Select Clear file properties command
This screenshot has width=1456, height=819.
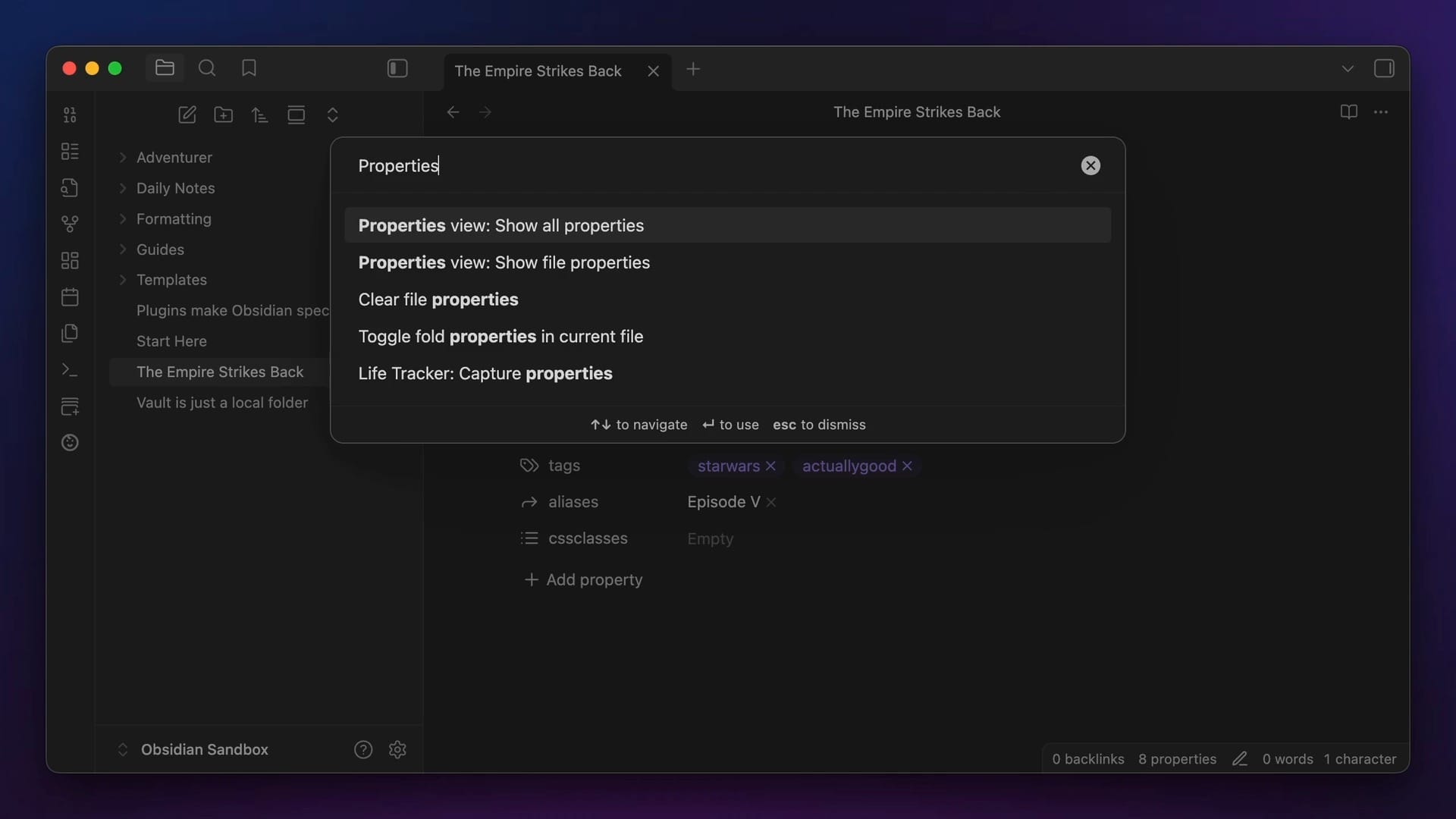coord(438,300)
